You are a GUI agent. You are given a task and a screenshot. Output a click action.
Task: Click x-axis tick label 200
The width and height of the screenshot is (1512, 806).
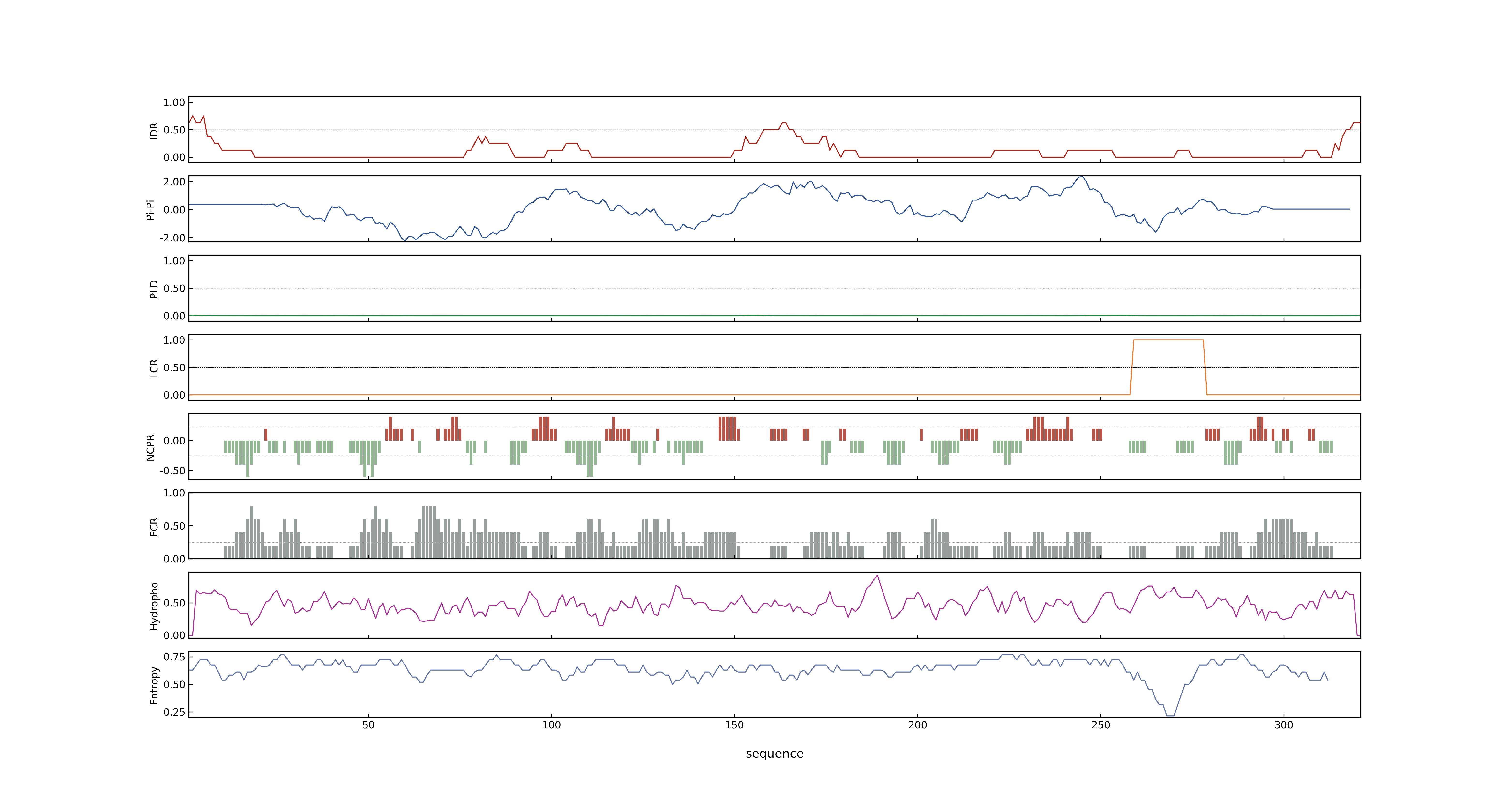(x=917, y=725)
